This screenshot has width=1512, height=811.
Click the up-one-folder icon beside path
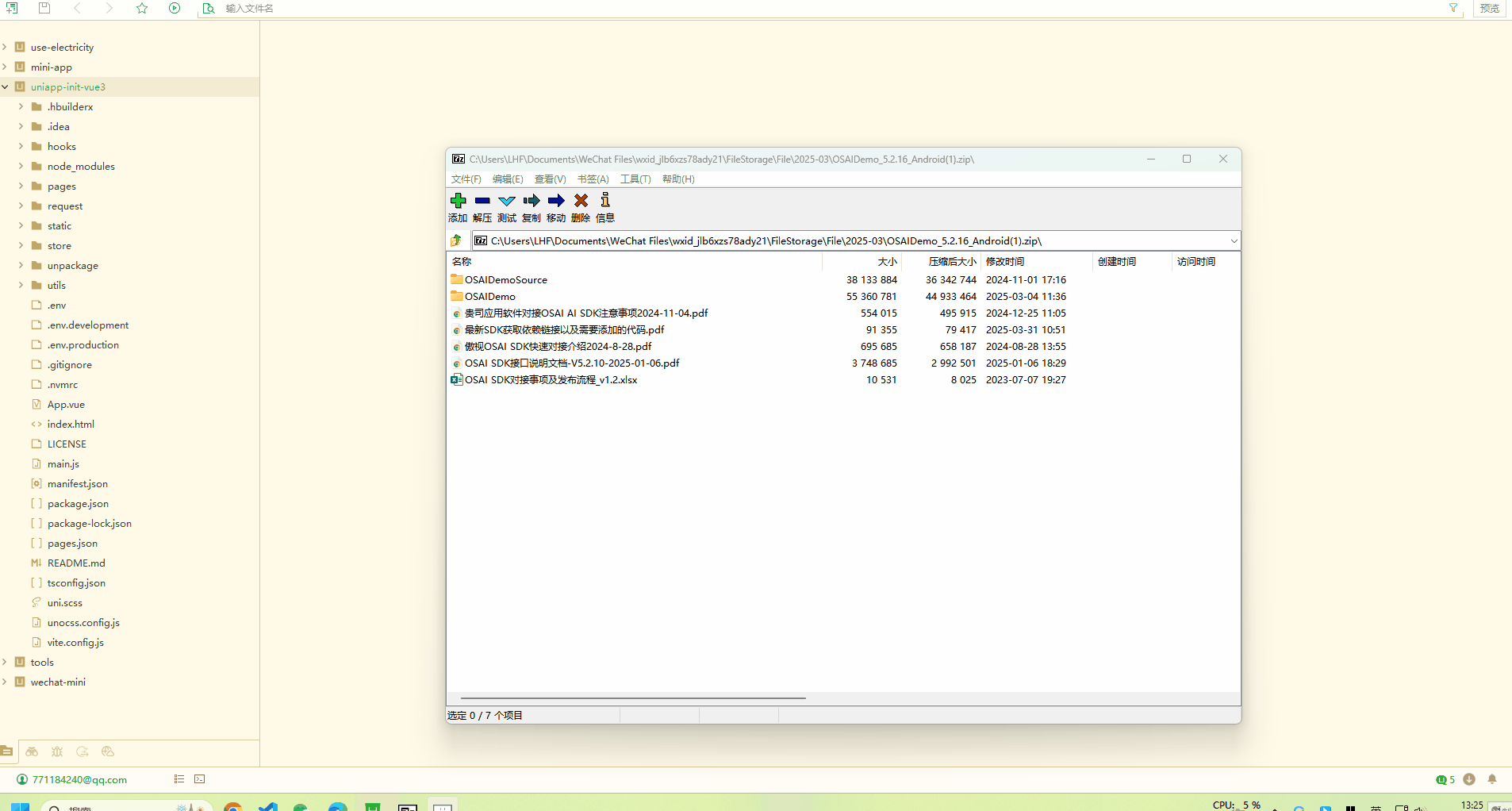pyautogui.click(x=456, y=240)
